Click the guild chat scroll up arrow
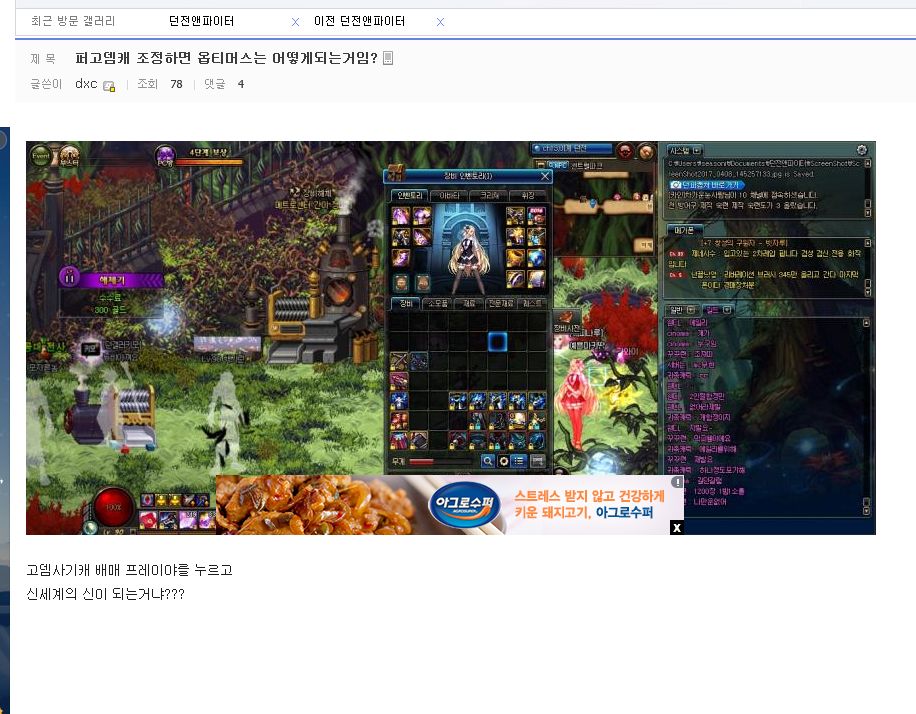 point(866,323)
